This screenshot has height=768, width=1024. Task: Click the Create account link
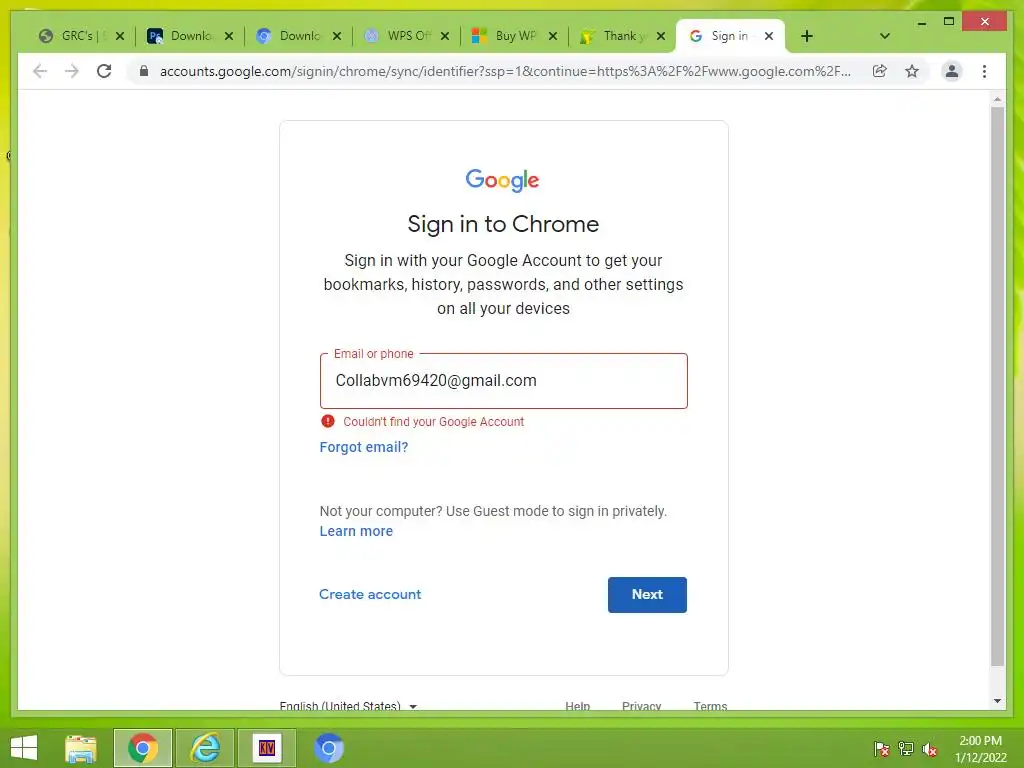click(370, 594)
